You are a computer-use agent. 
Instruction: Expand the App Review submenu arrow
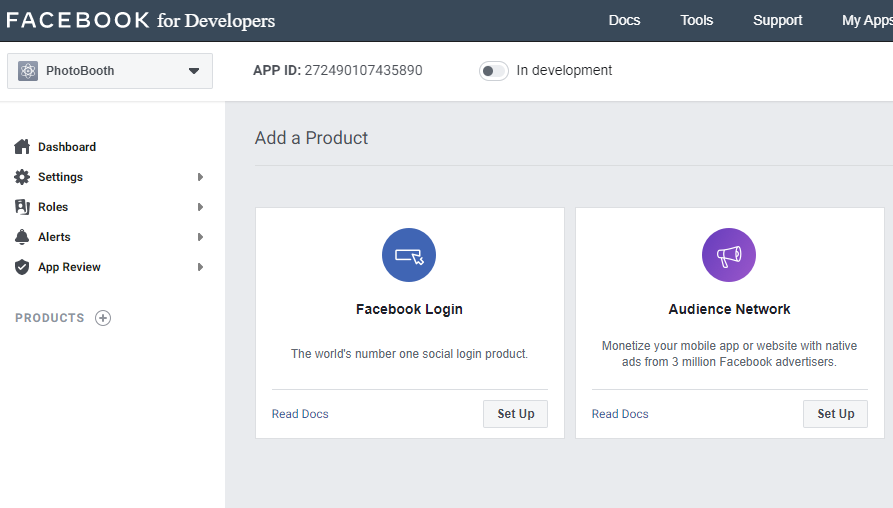click(200, 267)
